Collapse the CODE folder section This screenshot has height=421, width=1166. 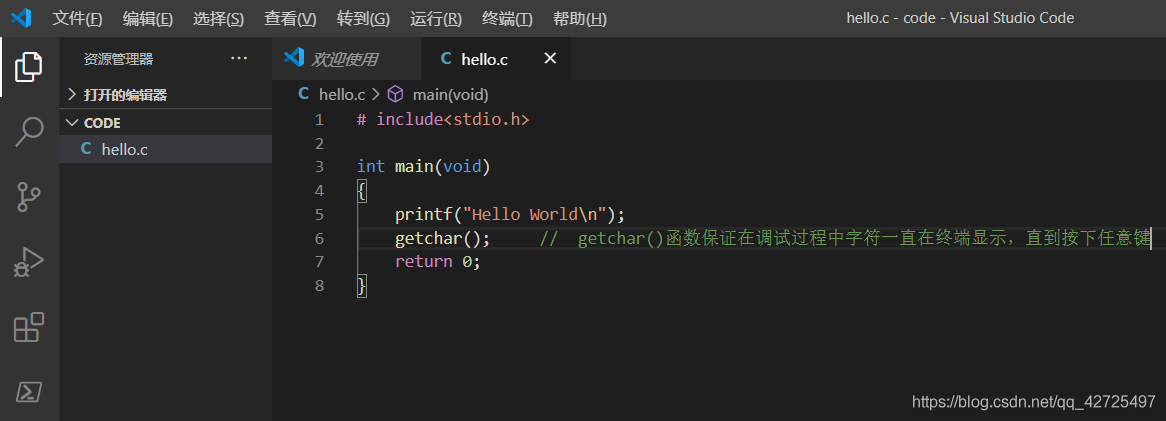click(101, 123)
